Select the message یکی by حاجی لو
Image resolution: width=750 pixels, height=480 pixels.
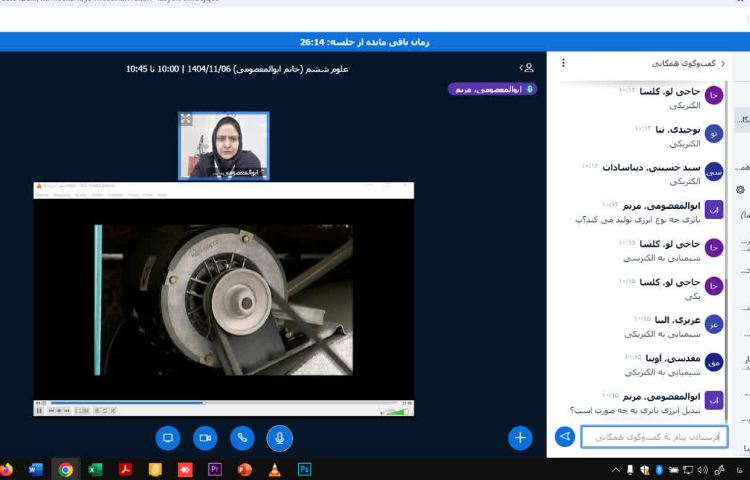click(692, 296)
